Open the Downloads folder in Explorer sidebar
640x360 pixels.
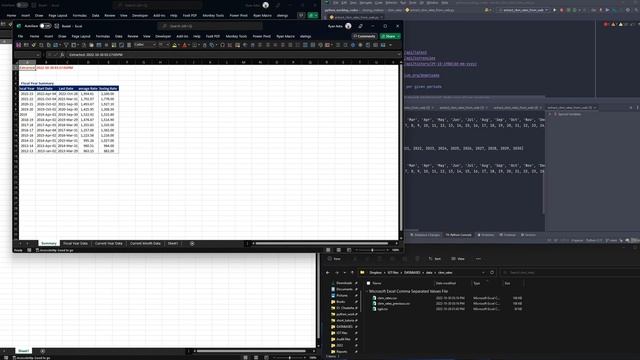point(344,283)
